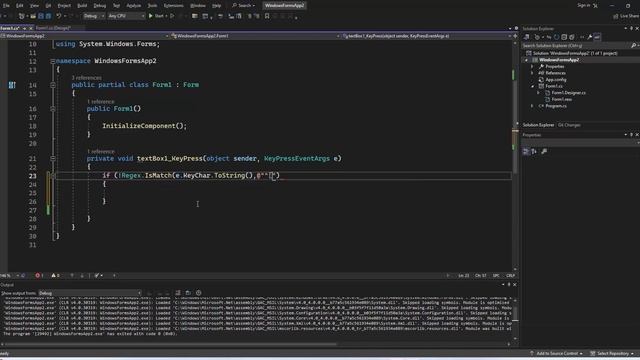Click Solution Explorer properties wrench icon

pos(590,37)
